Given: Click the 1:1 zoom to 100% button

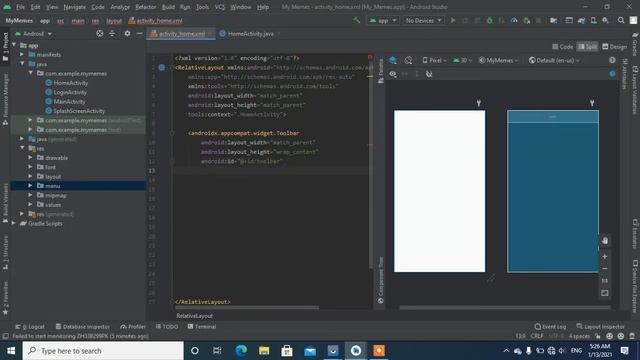Looking at the screenshot, I should [605, 281].
